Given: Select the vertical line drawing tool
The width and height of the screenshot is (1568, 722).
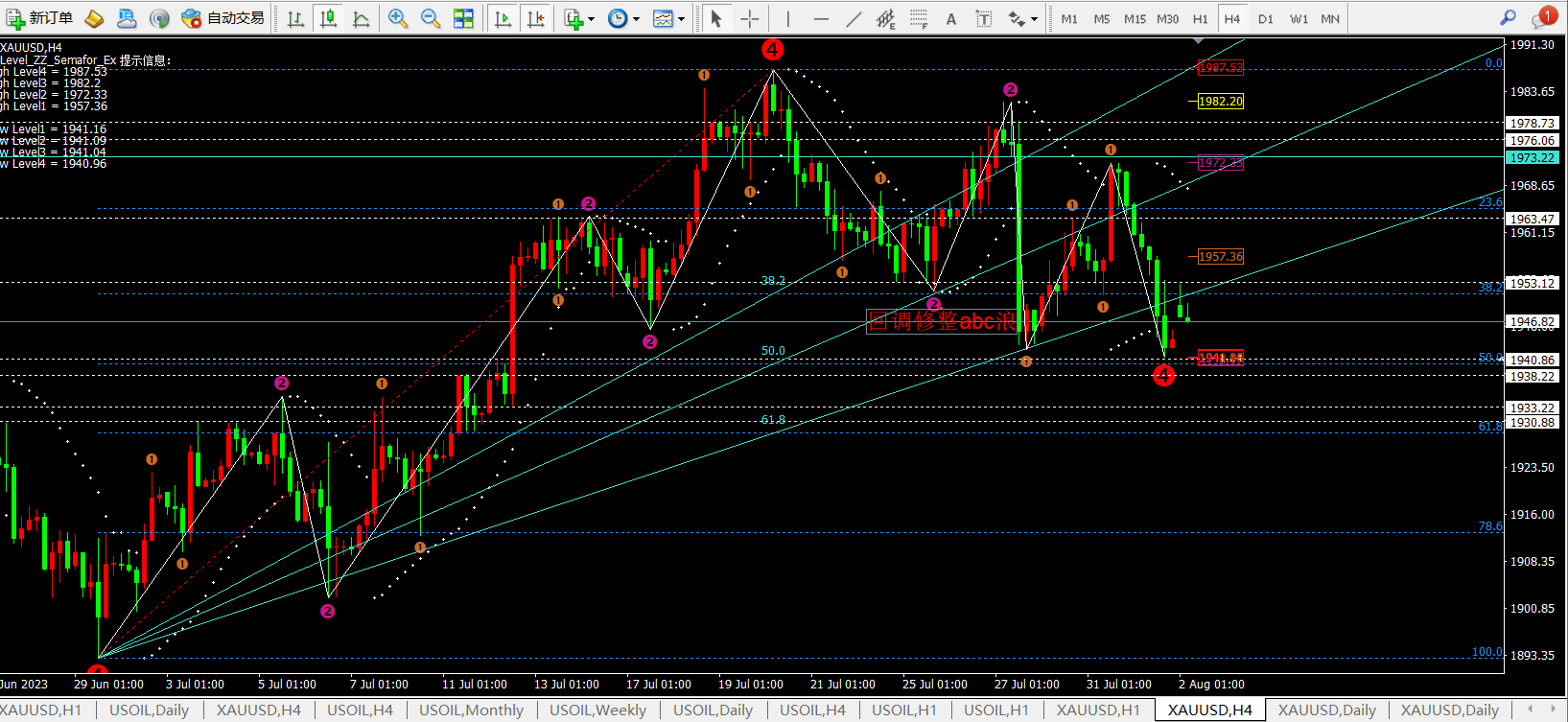Looking at the screenshot, I should point(787,18).
